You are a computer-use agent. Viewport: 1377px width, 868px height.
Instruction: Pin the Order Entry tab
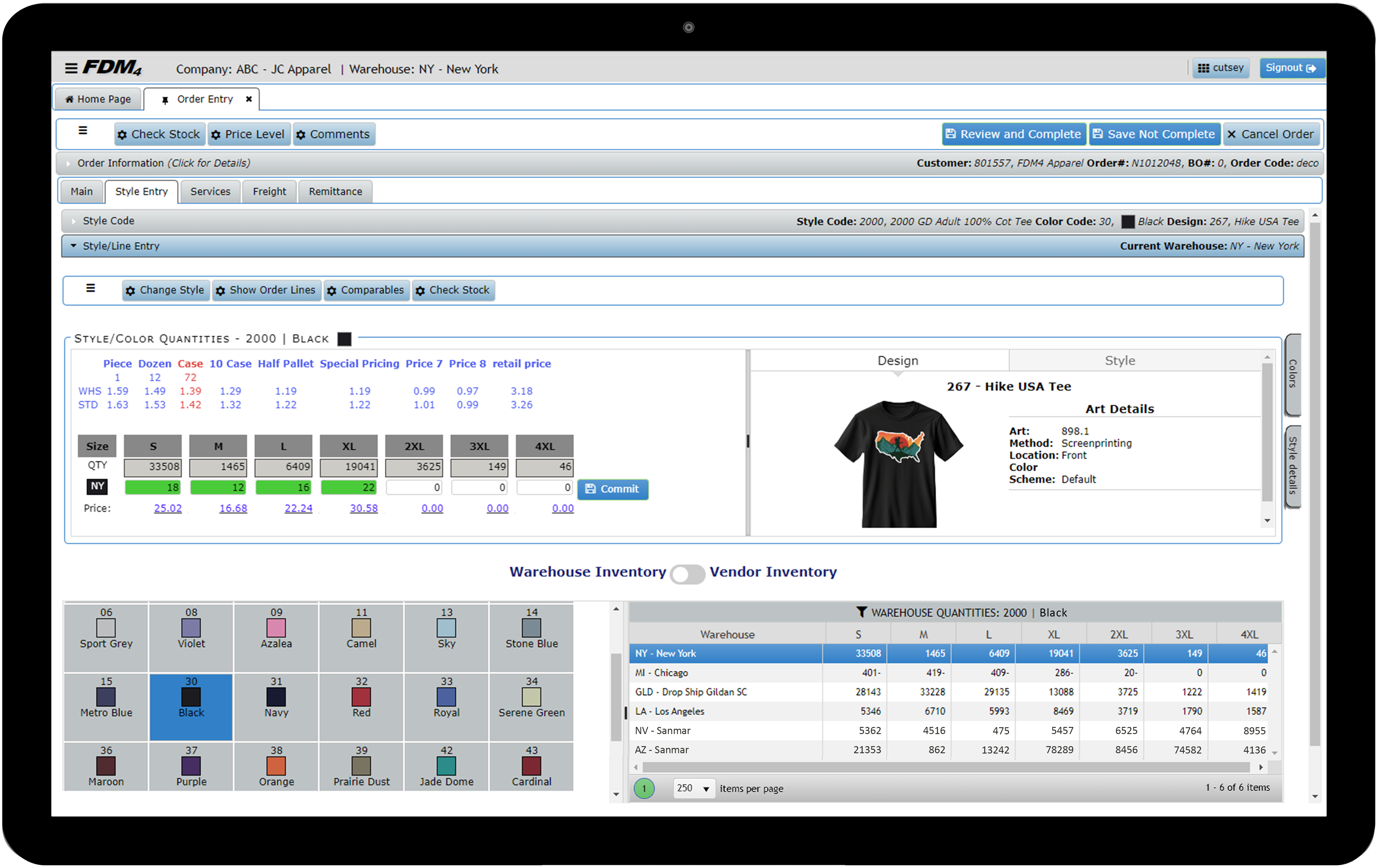pyautogui.click(x=165, y=99)
